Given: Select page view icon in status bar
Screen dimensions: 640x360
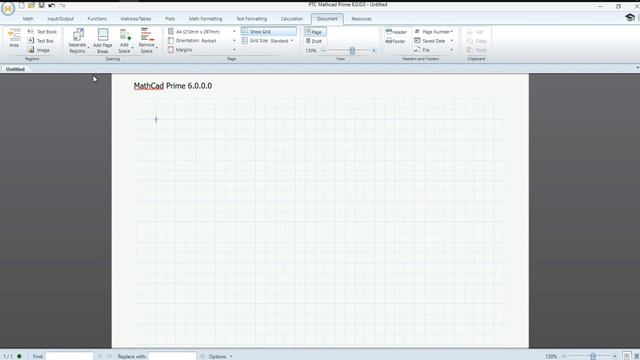Looking at the screenshot, I should 627,356.
